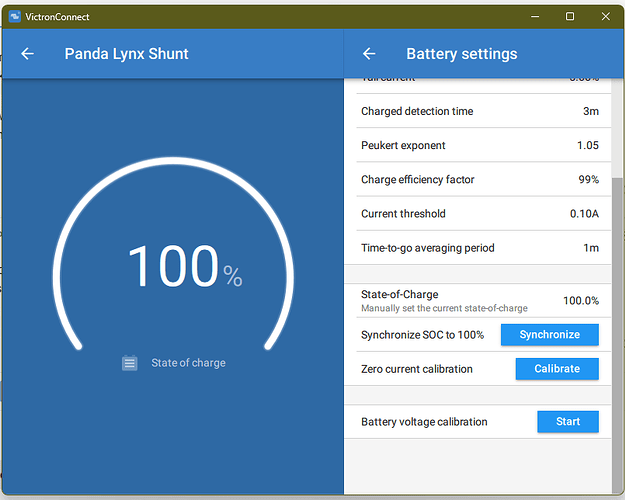
Task: Start battery voltage calibration
Action: coord(567,422)
